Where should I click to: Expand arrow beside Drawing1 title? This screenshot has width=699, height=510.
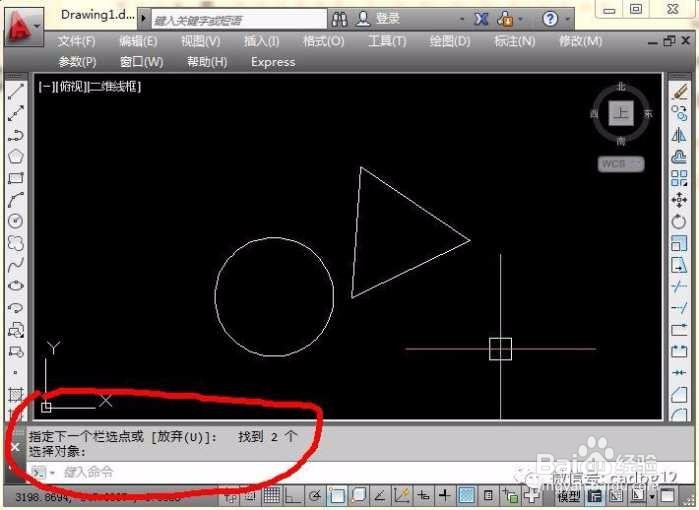(144, 18)
